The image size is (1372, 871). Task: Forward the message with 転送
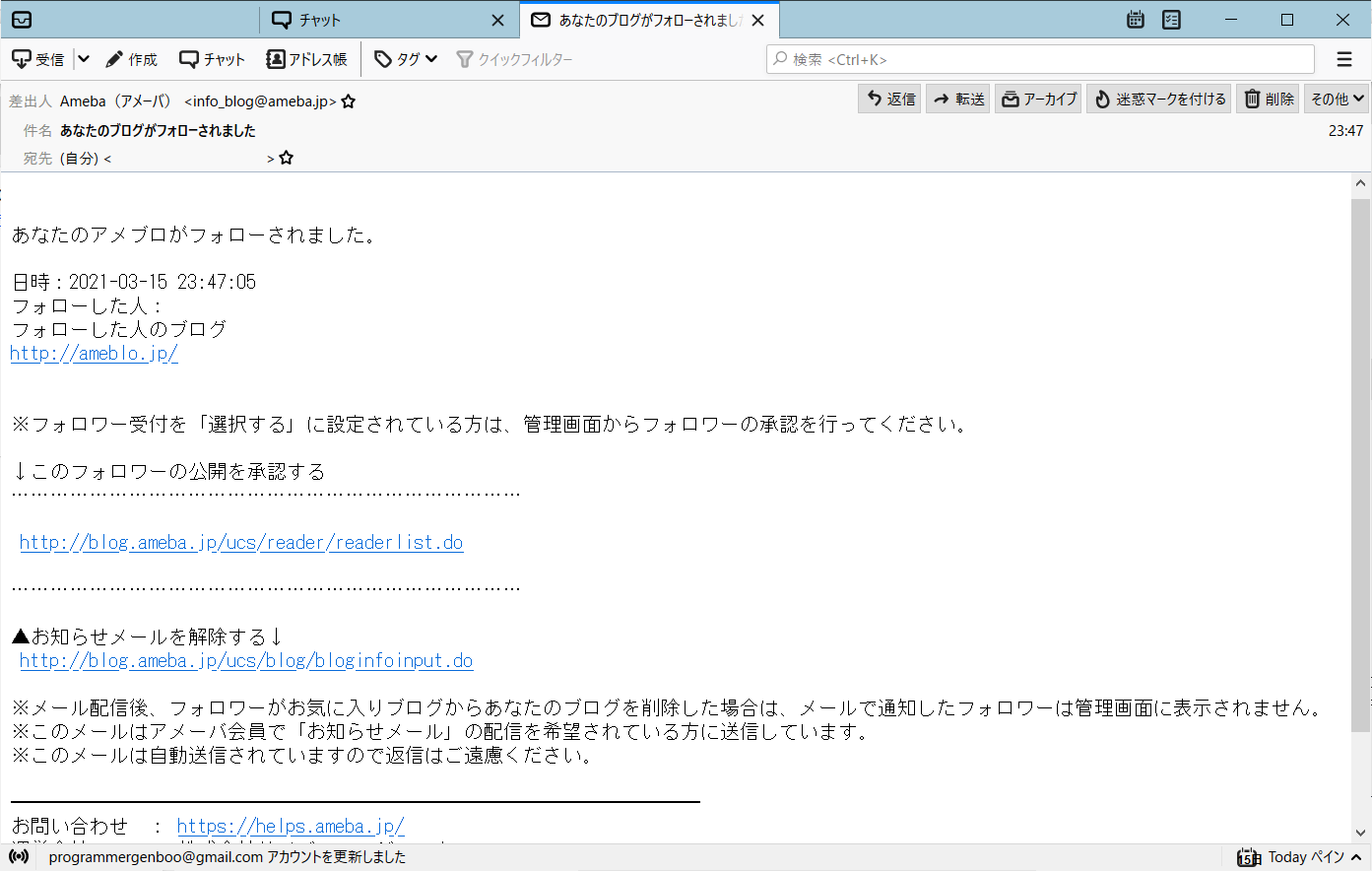click(958, 99)
